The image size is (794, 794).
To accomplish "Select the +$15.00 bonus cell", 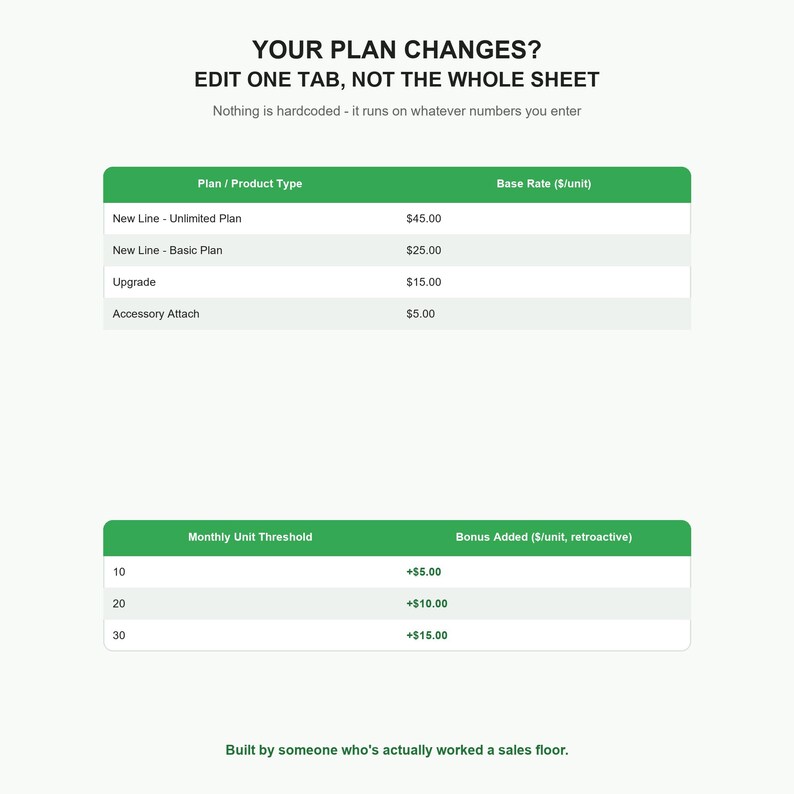I will 544,636.
